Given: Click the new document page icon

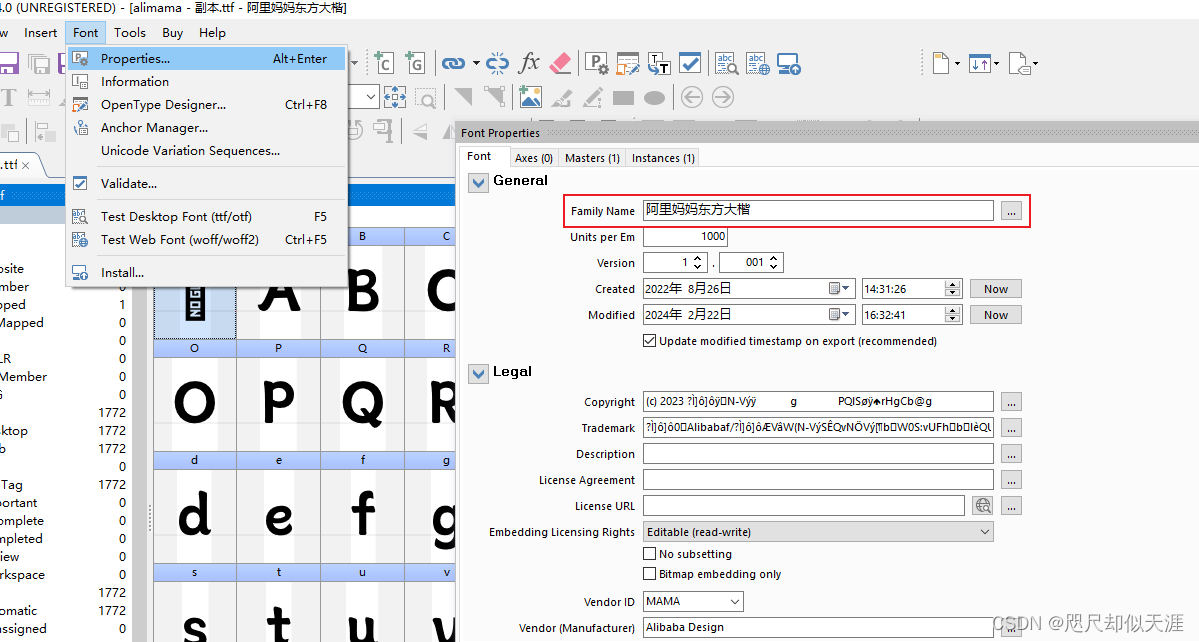Looking at the screenshot, I should [x=941, y=63].
